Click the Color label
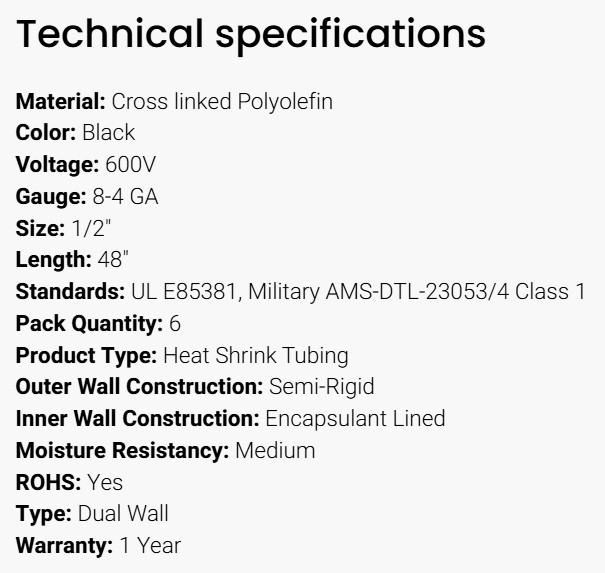 [x=45, y=133]
